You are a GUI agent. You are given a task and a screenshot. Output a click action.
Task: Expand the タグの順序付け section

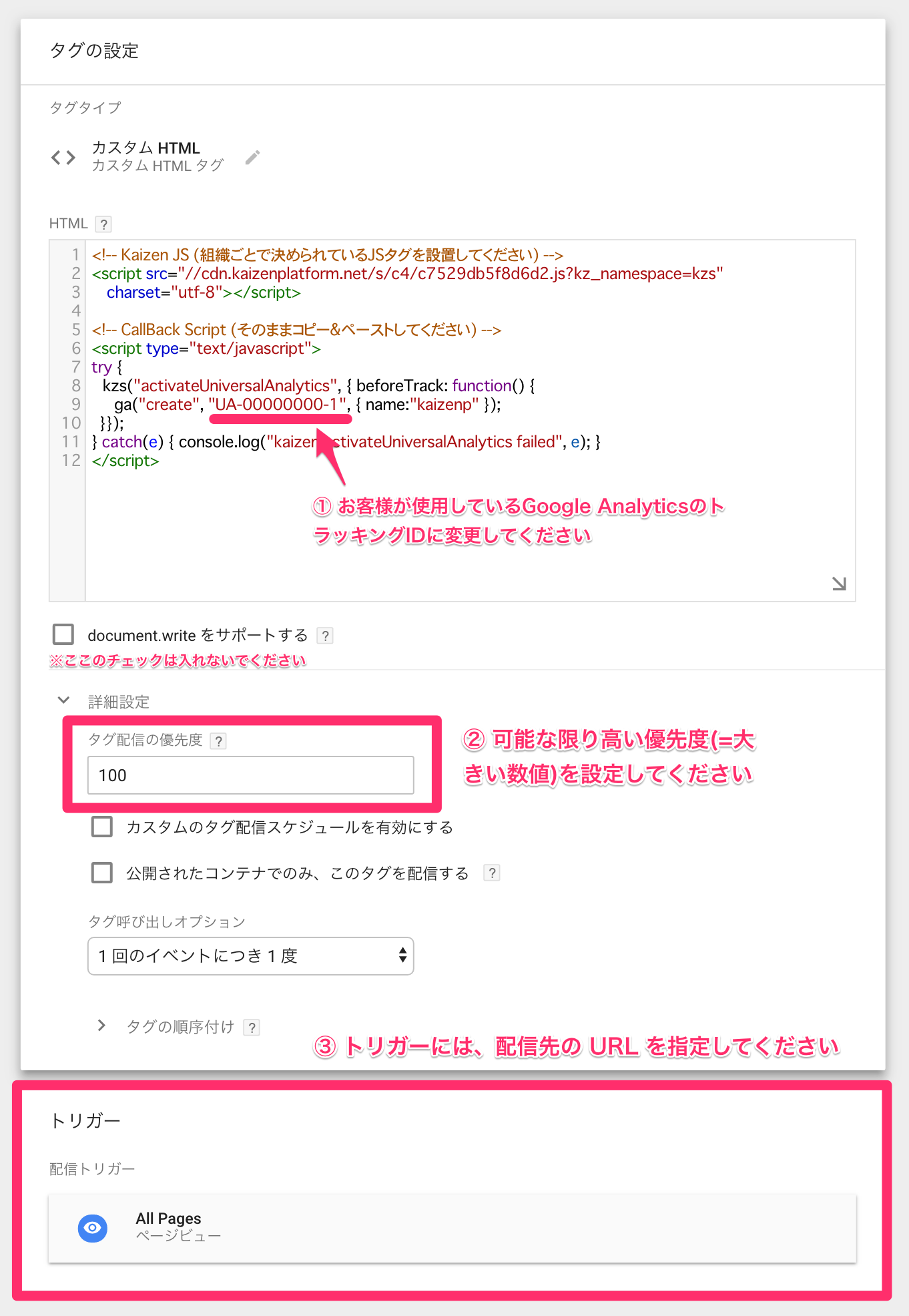point(101,1026)
